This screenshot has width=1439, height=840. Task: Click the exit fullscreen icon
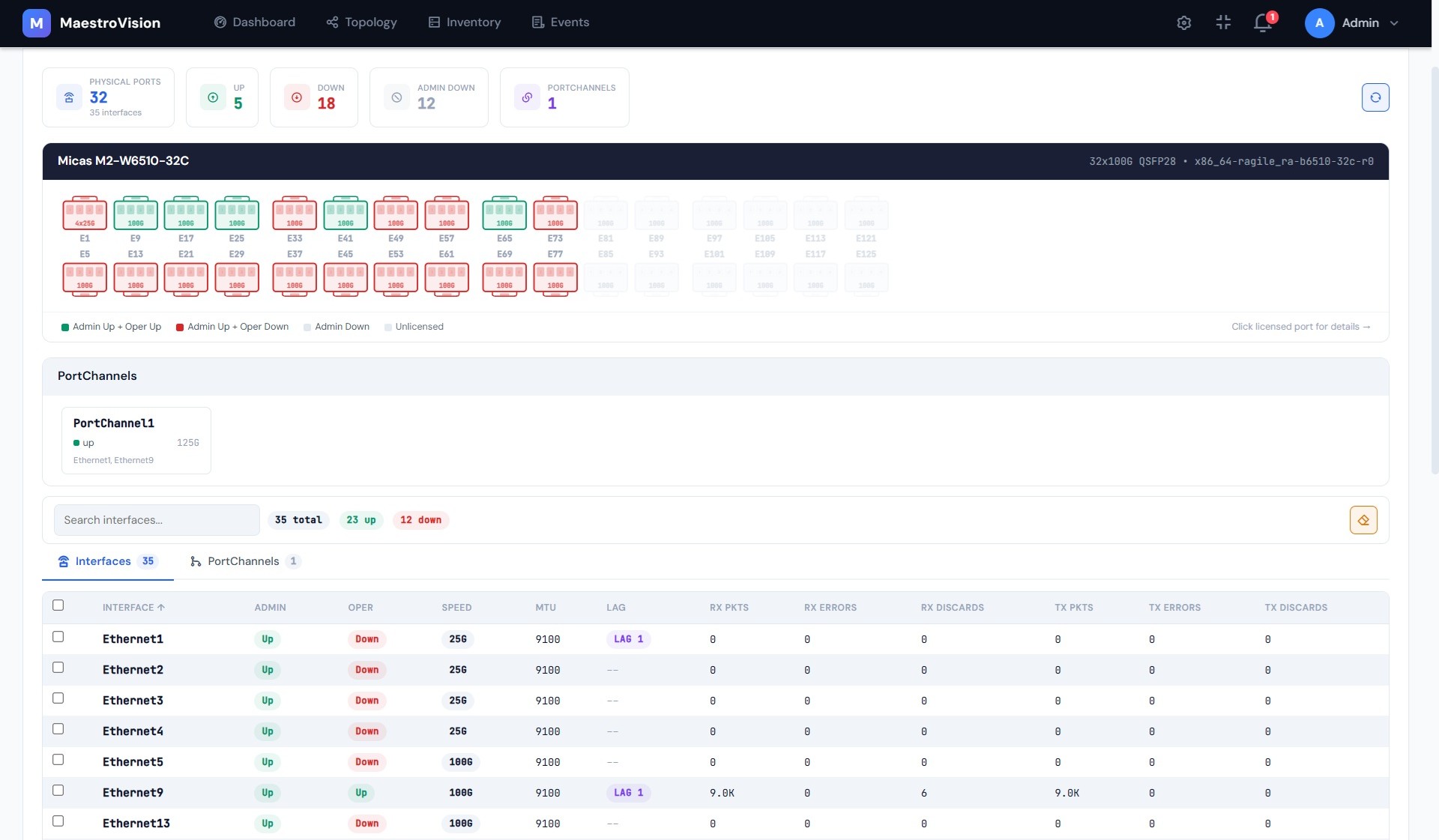(x=1223, y=22)
